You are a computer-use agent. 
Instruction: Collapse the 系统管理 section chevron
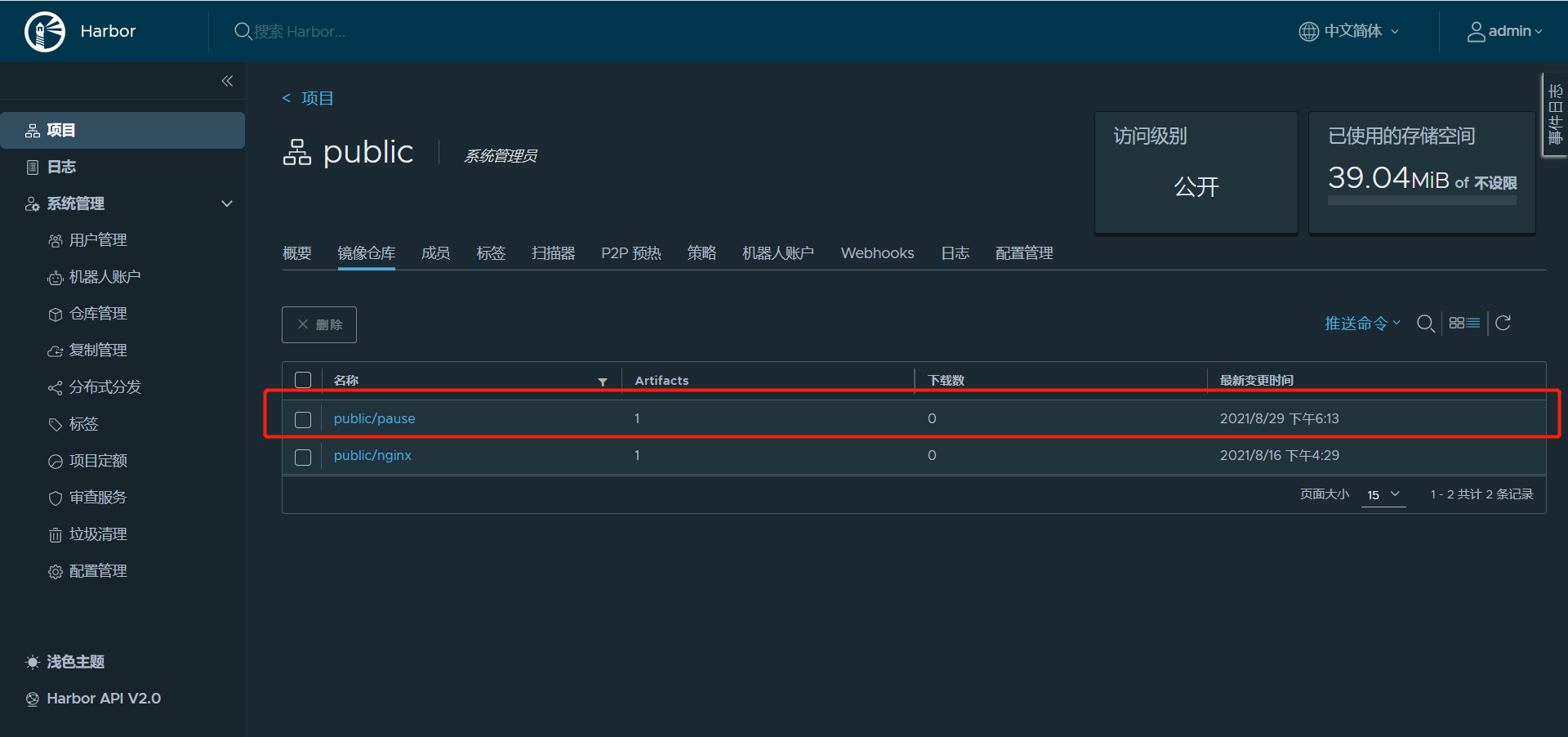[x=227, y=203]
